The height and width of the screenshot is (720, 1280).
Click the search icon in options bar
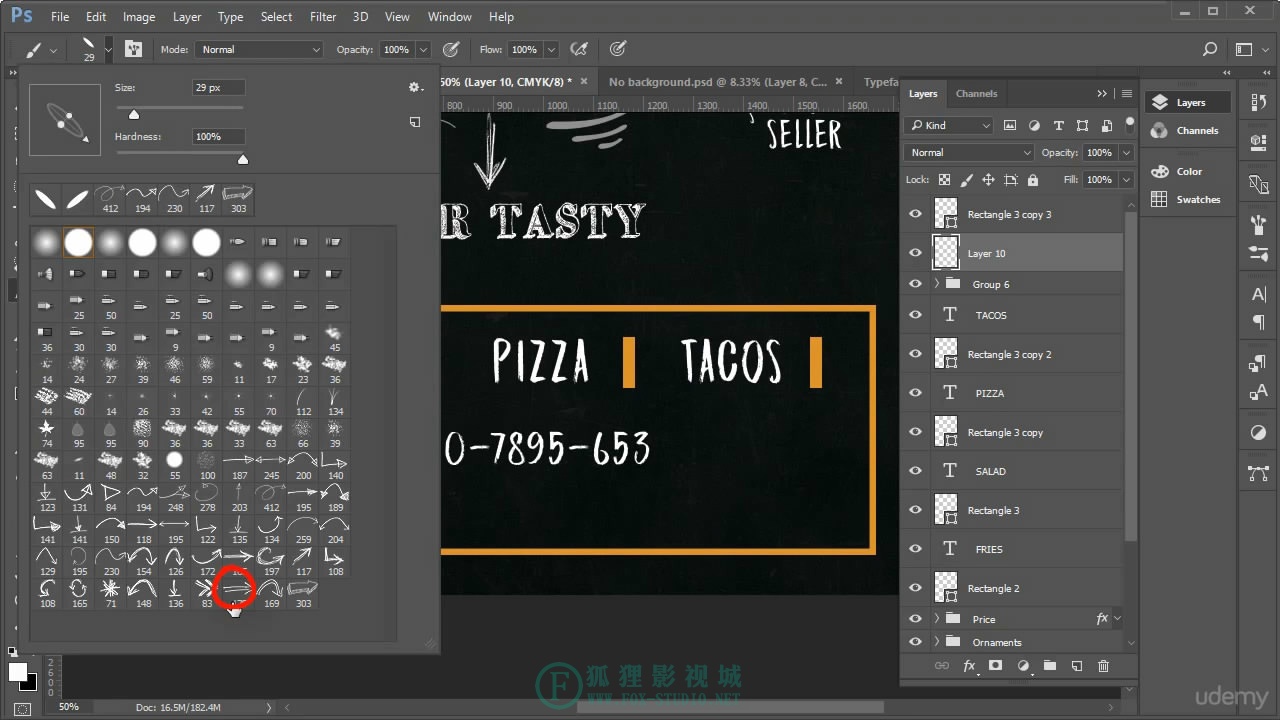pyautogui.click(x=1210, y=49)
